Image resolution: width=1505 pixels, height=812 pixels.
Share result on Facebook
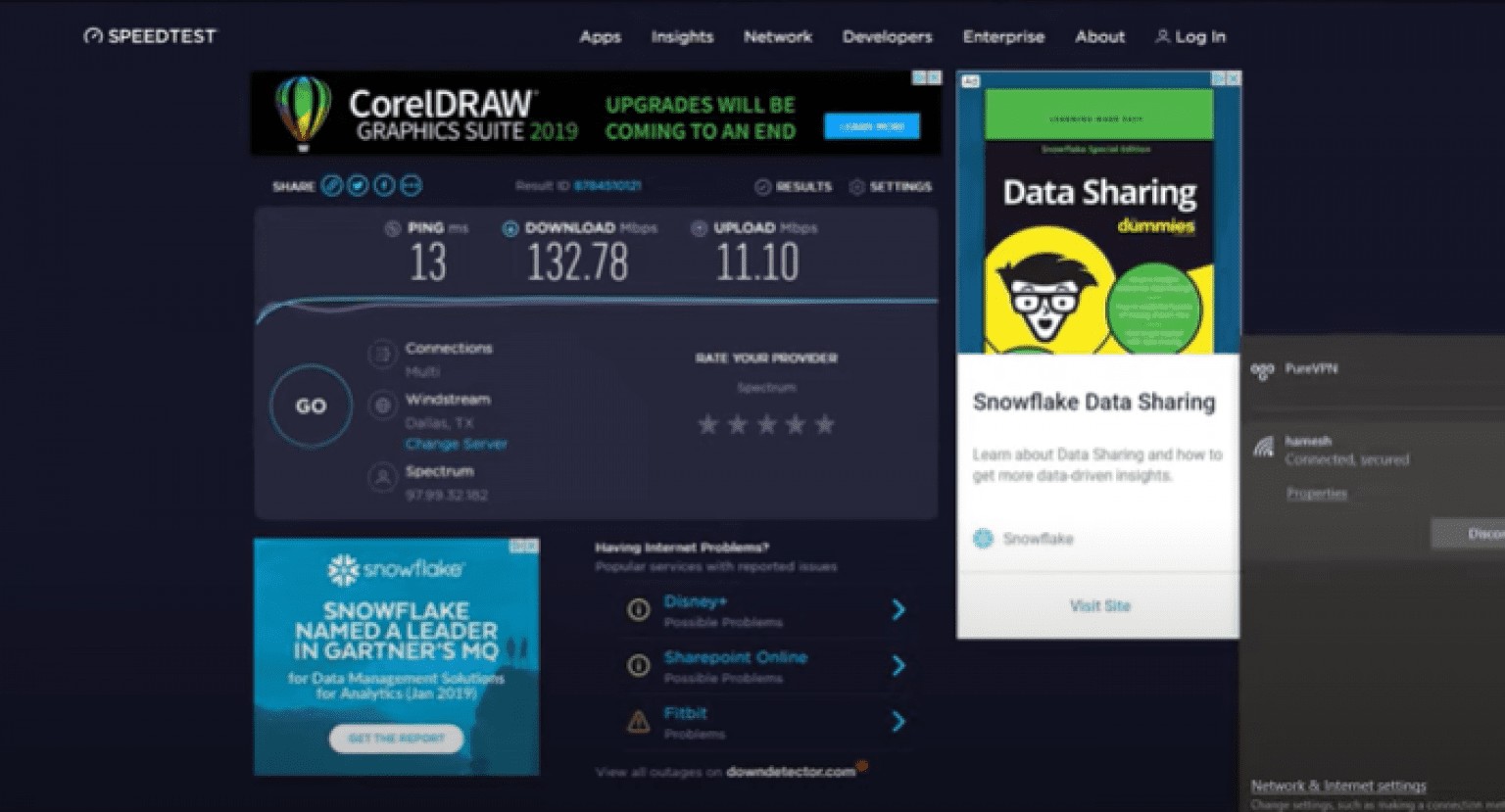(x=385, y=185)
